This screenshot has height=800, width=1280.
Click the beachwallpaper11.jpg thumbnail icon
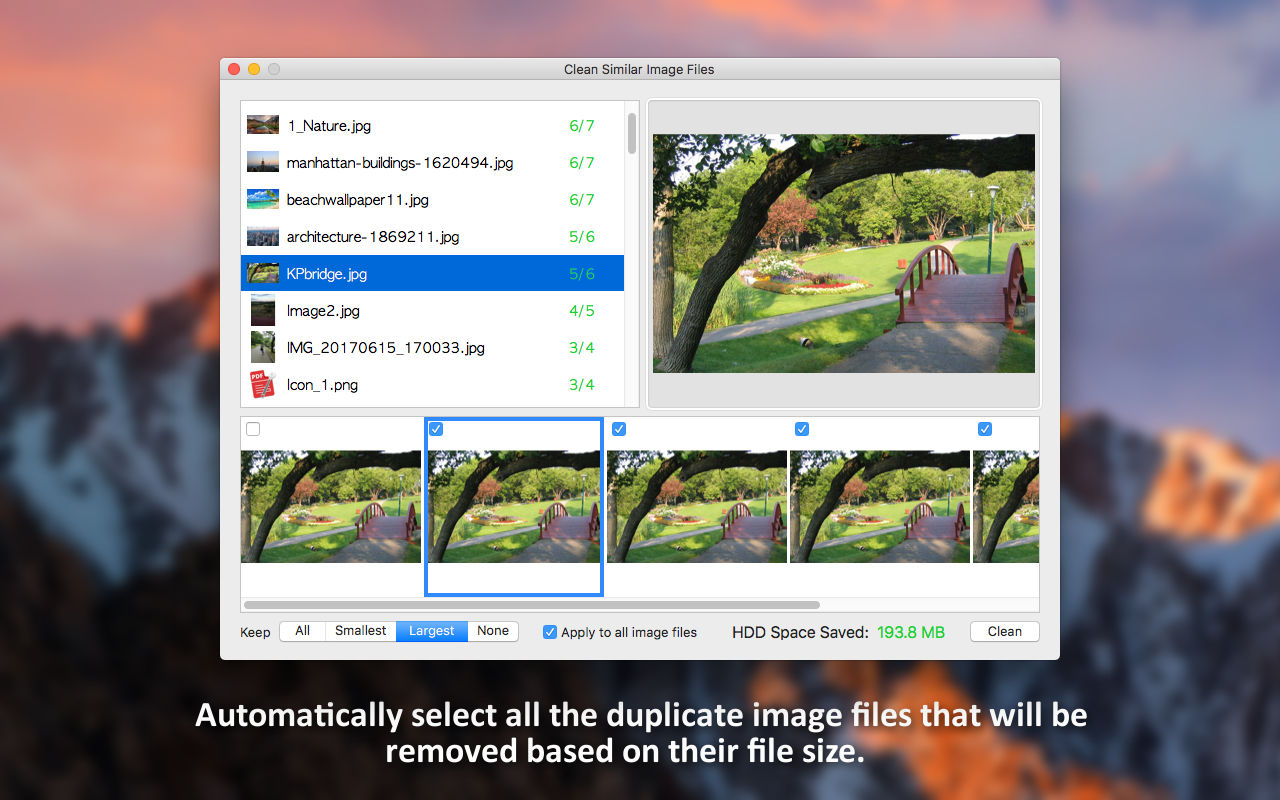(263, 199)
